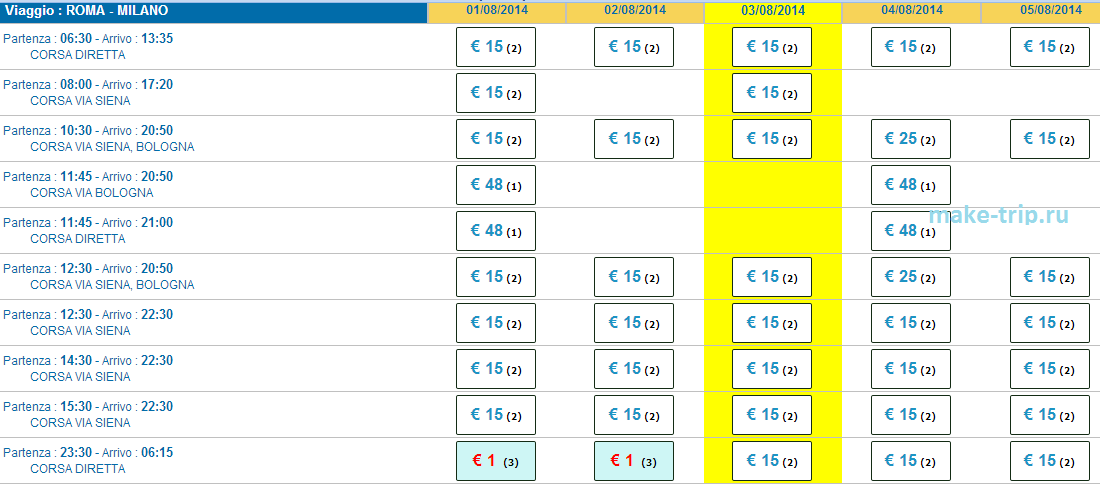Screen dimensions: 1100x484
Task: Select 01/08/2014 date column header
Action: (496, 11)
